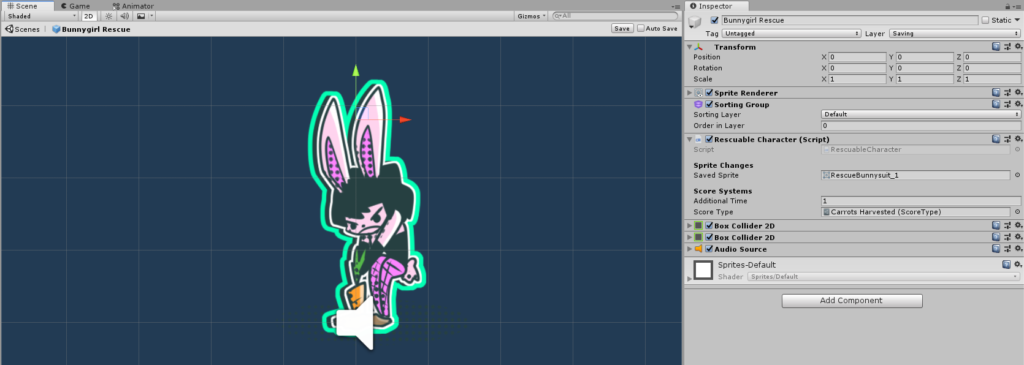Open Audio Source preset icon
The width and height of the screenshot is (1024, 365).
[1007, 249]
